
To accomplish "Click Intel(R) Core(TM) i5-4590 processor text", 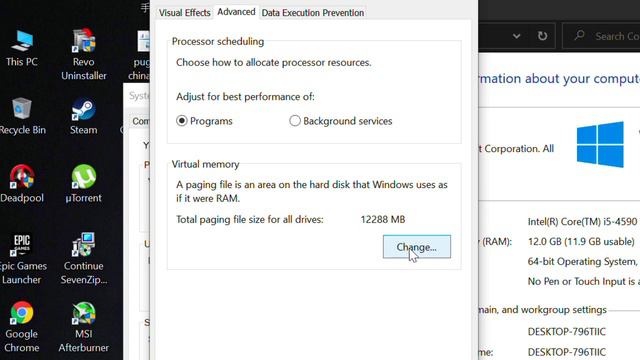I will [582, 222].
